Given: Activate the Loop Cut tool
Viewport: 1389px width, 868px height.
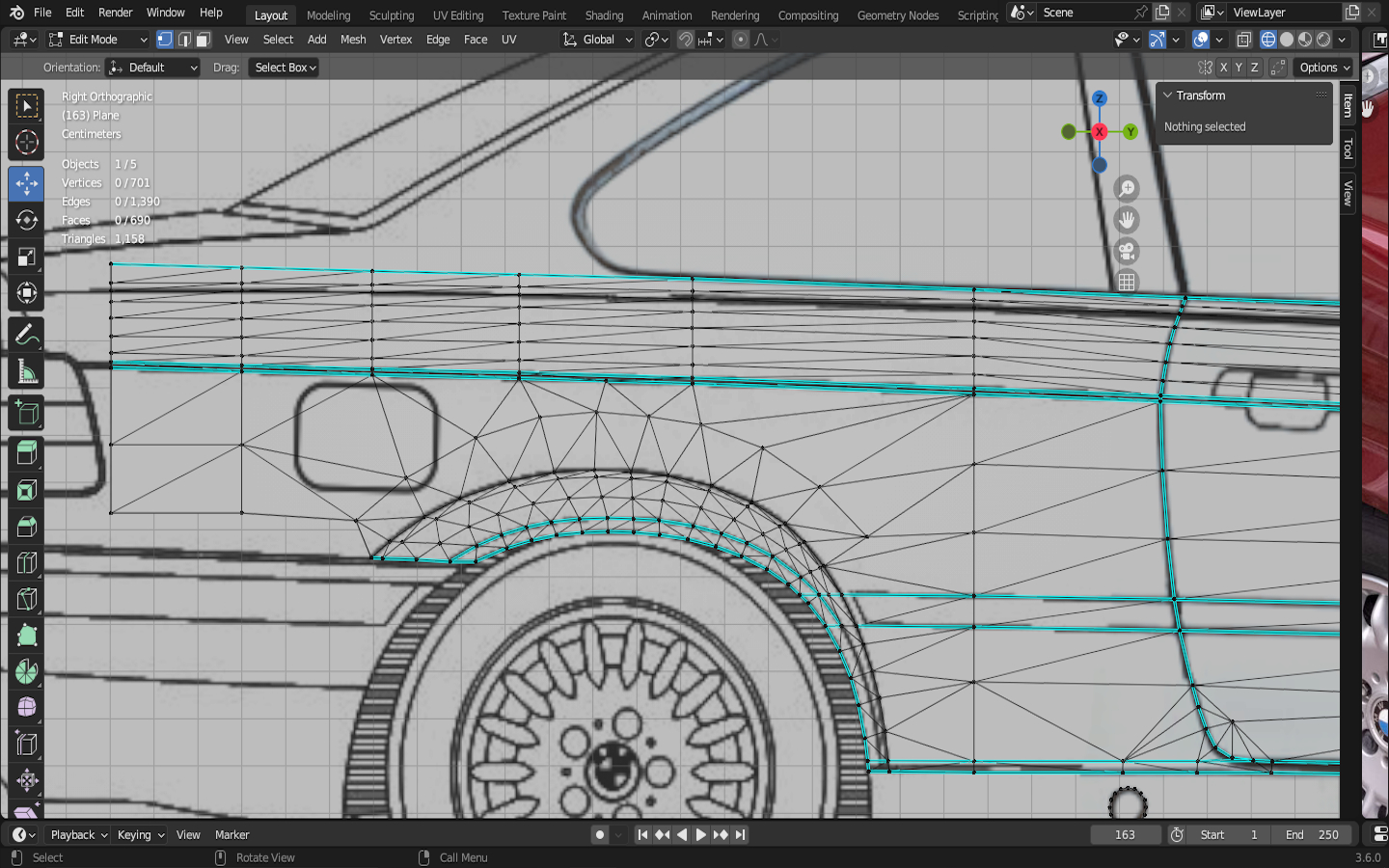Looking at the screenshot, I should 27,563.
